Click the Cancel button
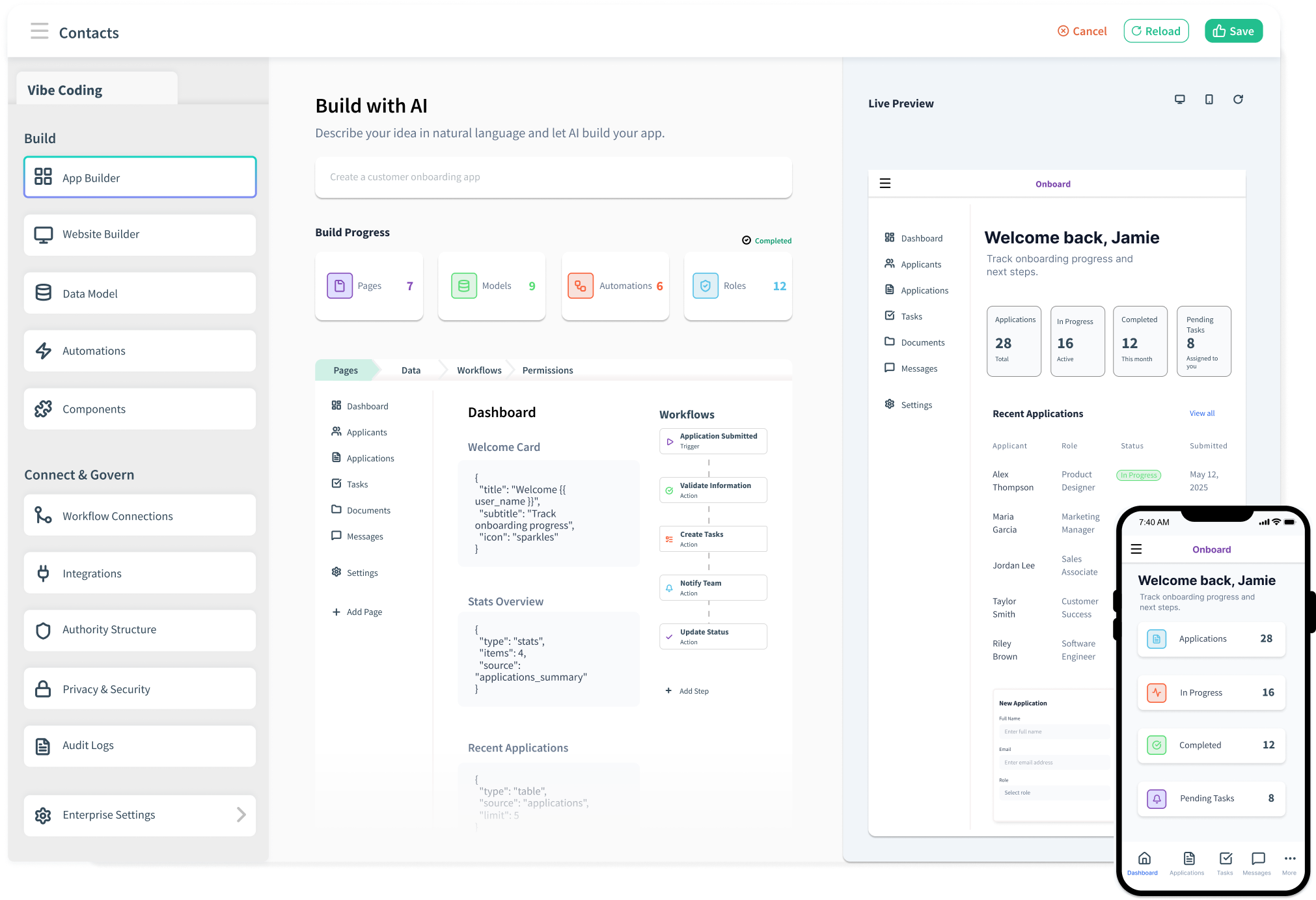This screenshot has width=1316, height=900. pyautogui.click(x=1082, y=31)
